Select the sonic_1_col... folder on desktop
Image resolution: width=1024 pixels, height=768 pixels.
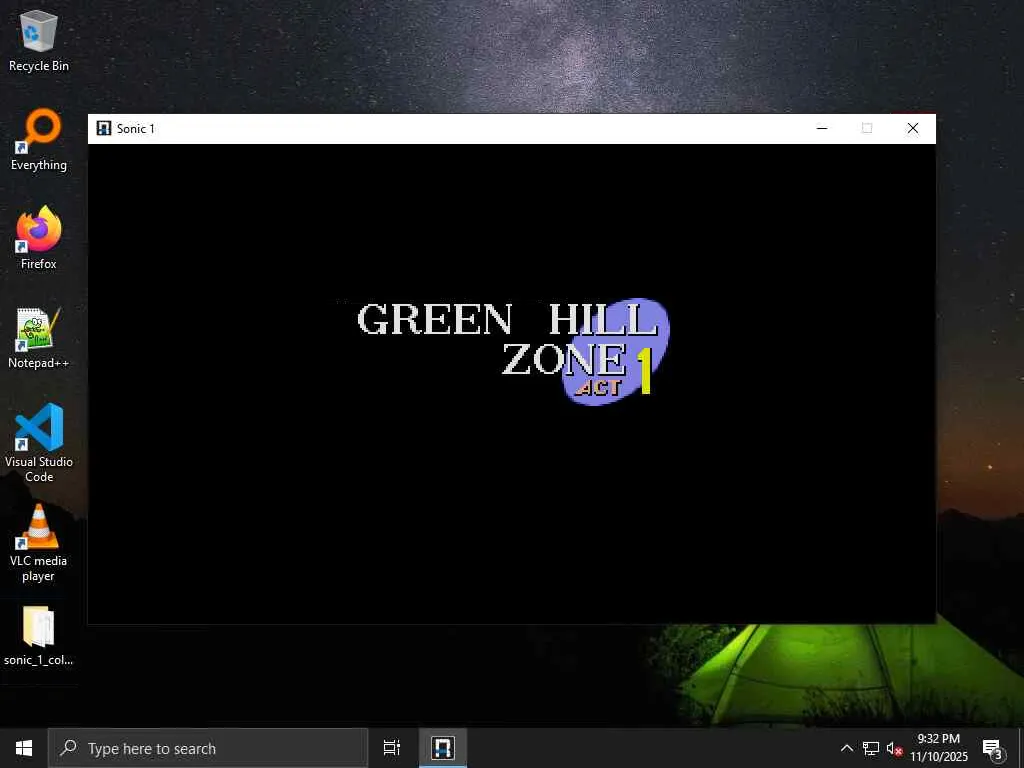pyautogui.click(x=39, y=636)
